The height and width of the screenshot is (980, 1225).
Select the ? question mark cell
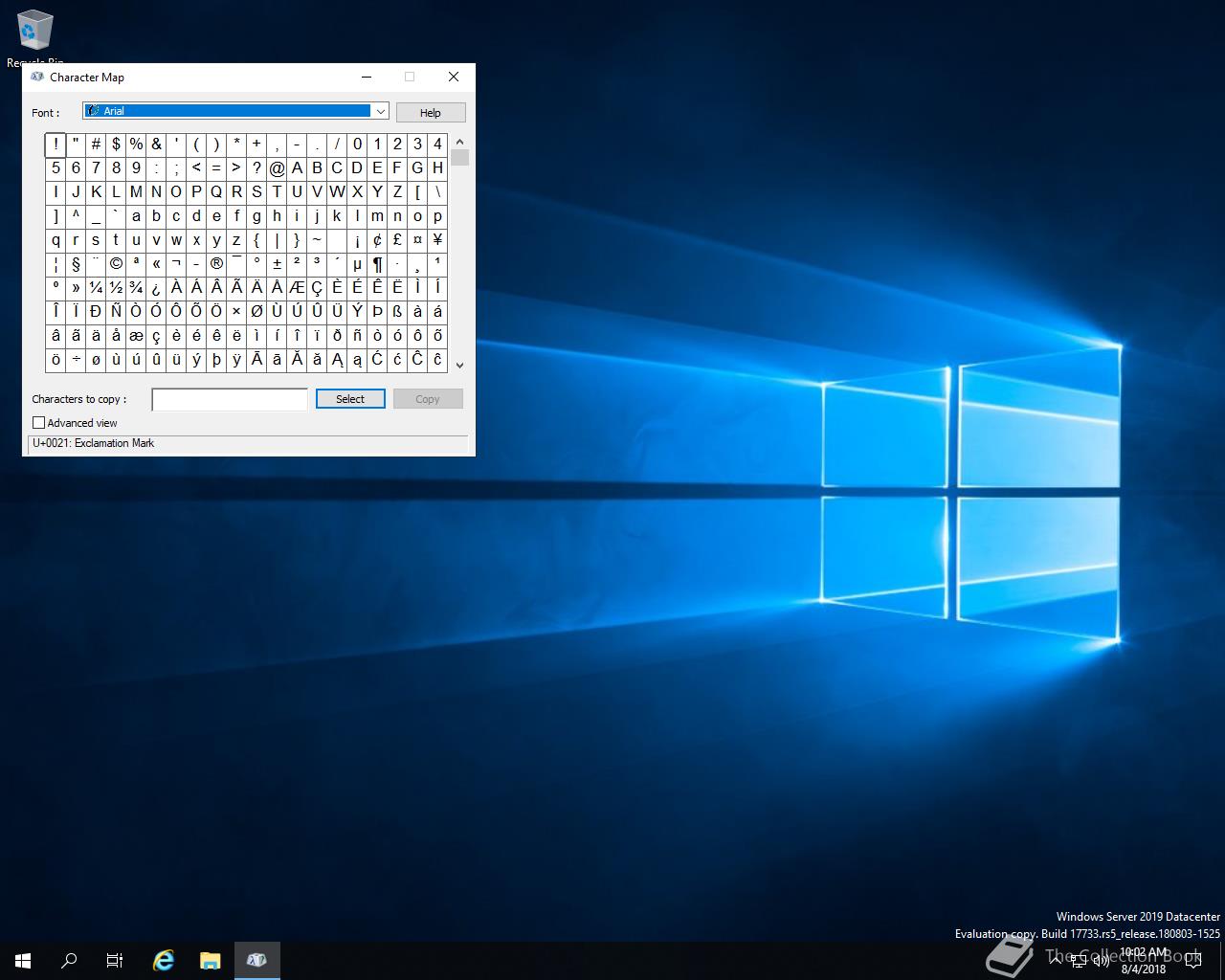pos(256,168)
